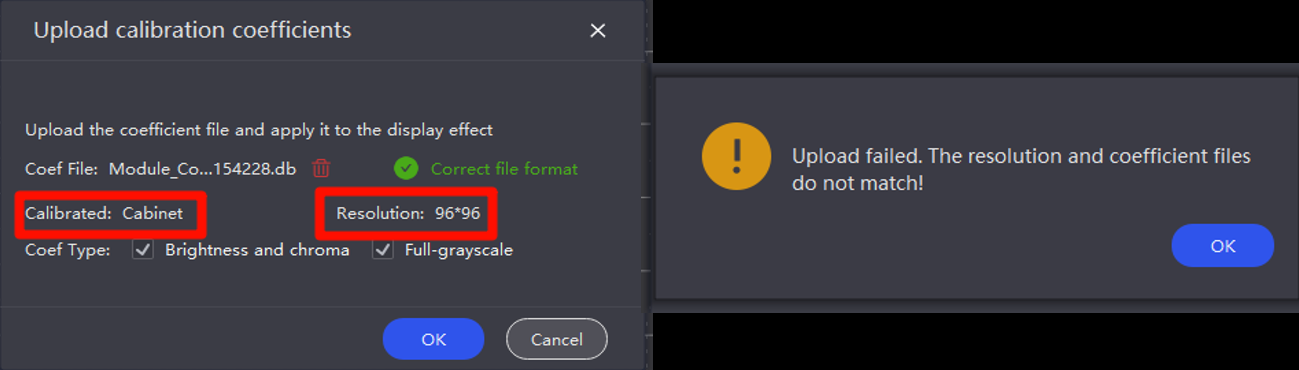Click the Upload failed error message text
This screenshot has height=370, width=1299.
[1021, 170]
